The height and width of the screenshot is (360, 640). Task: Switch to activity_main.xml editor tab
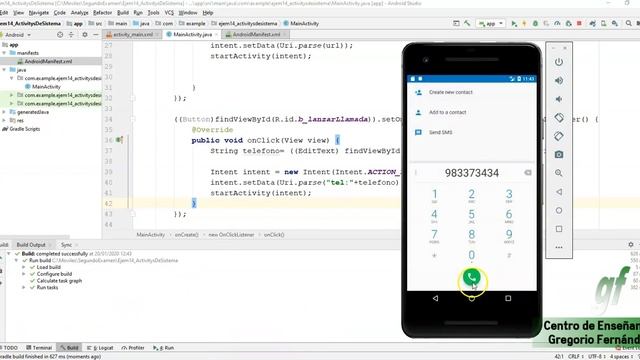click(132, 35)
